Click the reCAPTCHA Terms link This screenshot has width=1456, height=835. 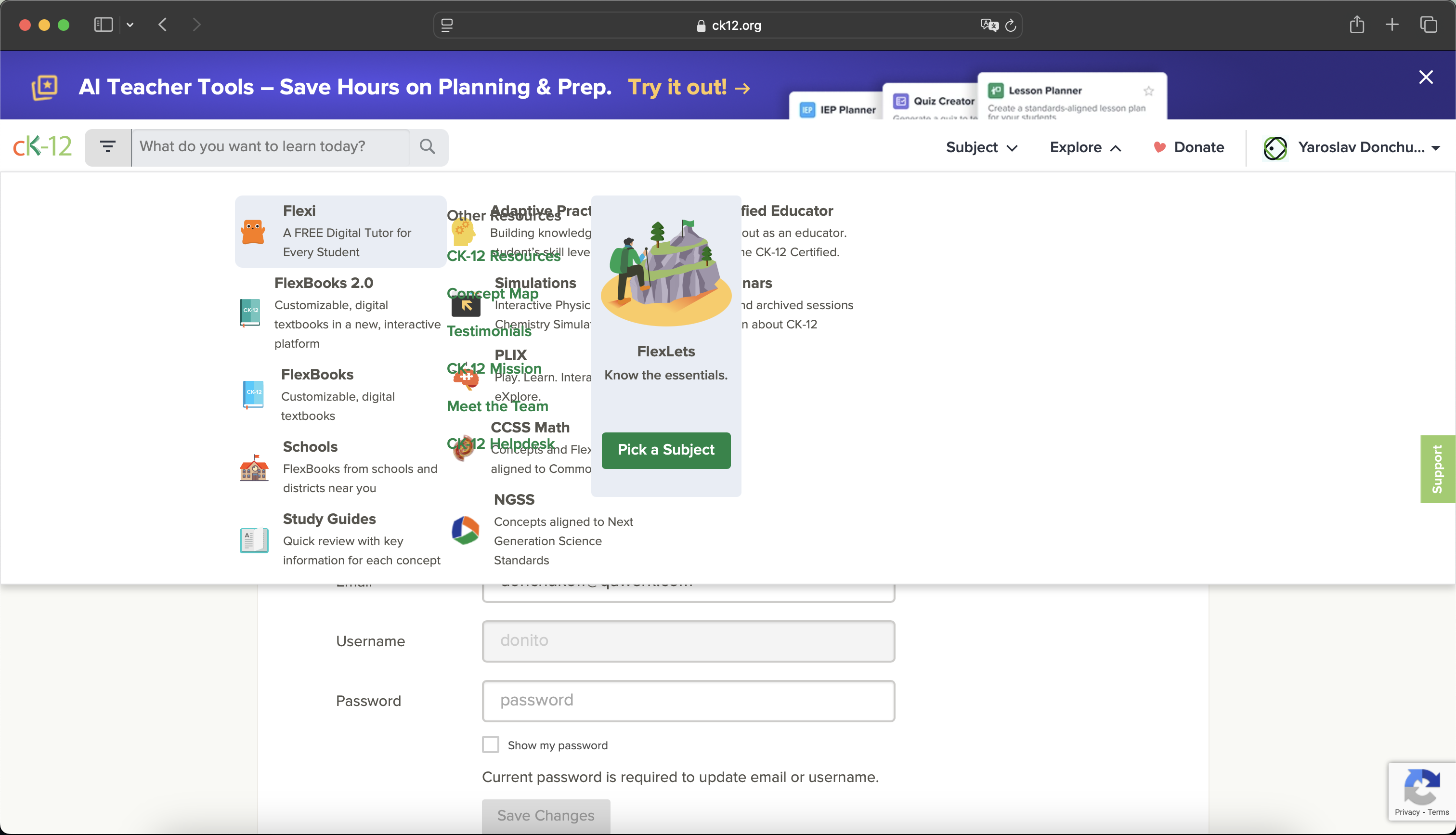pyautogui.click(x=1438, y=811)
